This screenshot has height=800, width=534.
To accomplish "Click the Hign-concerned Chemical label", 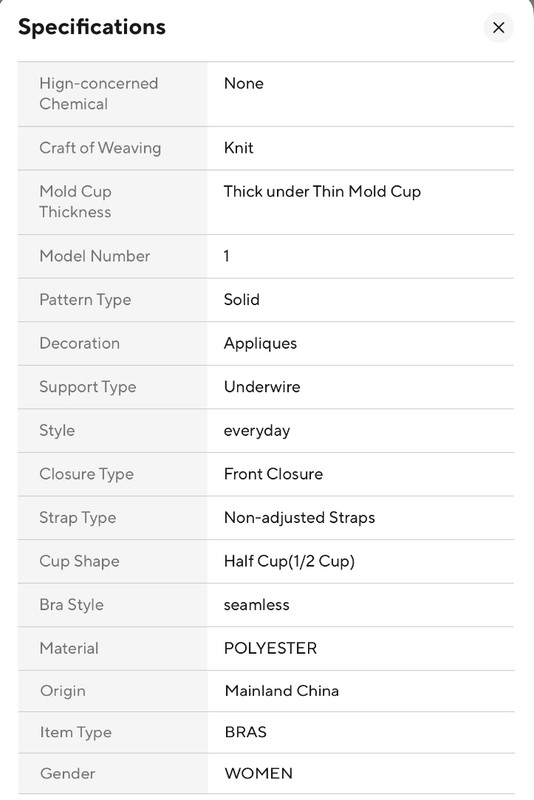I will pyautogui.click(x=99, y=94).
